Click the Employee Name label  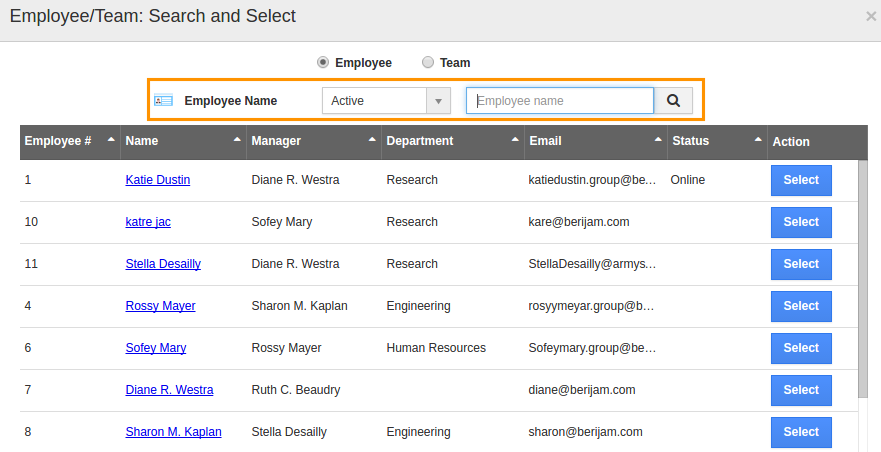pos(230,101)
